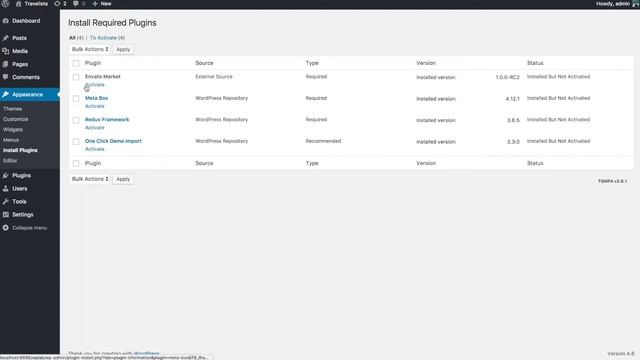Click the Envato Market plugin name
The image size is (640, 360).
[103, 77]
